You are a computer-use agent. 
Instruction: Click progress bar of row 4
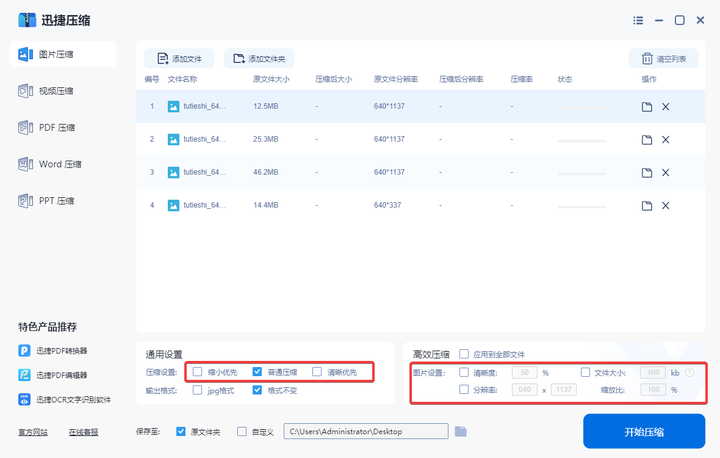(x=582, y=207)
